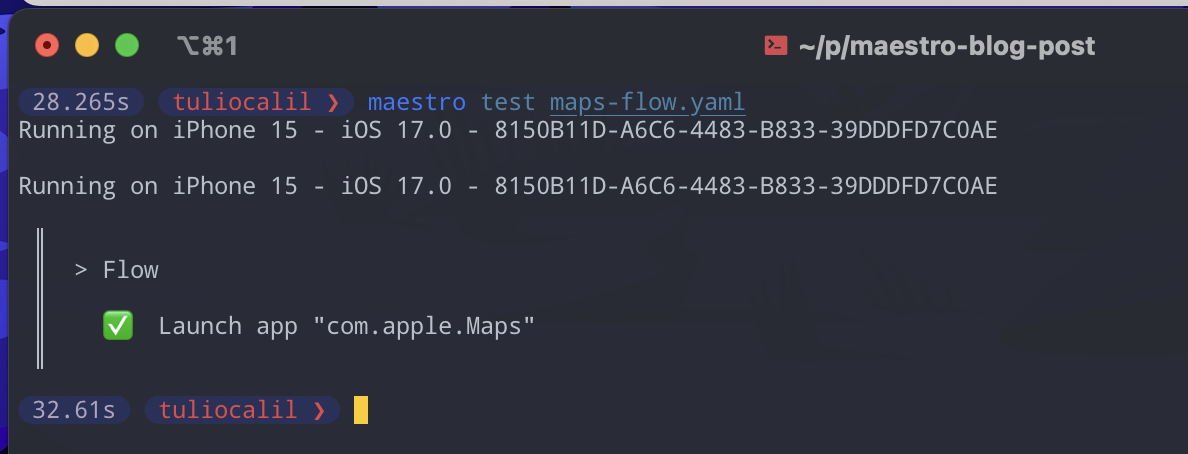Click the red terminal icon in title

pos(775,46)
